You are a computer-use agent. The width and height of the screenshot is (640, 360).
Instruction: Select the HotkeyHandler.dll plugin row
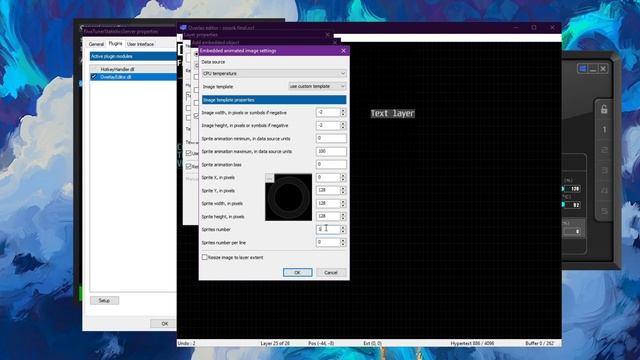133,70
